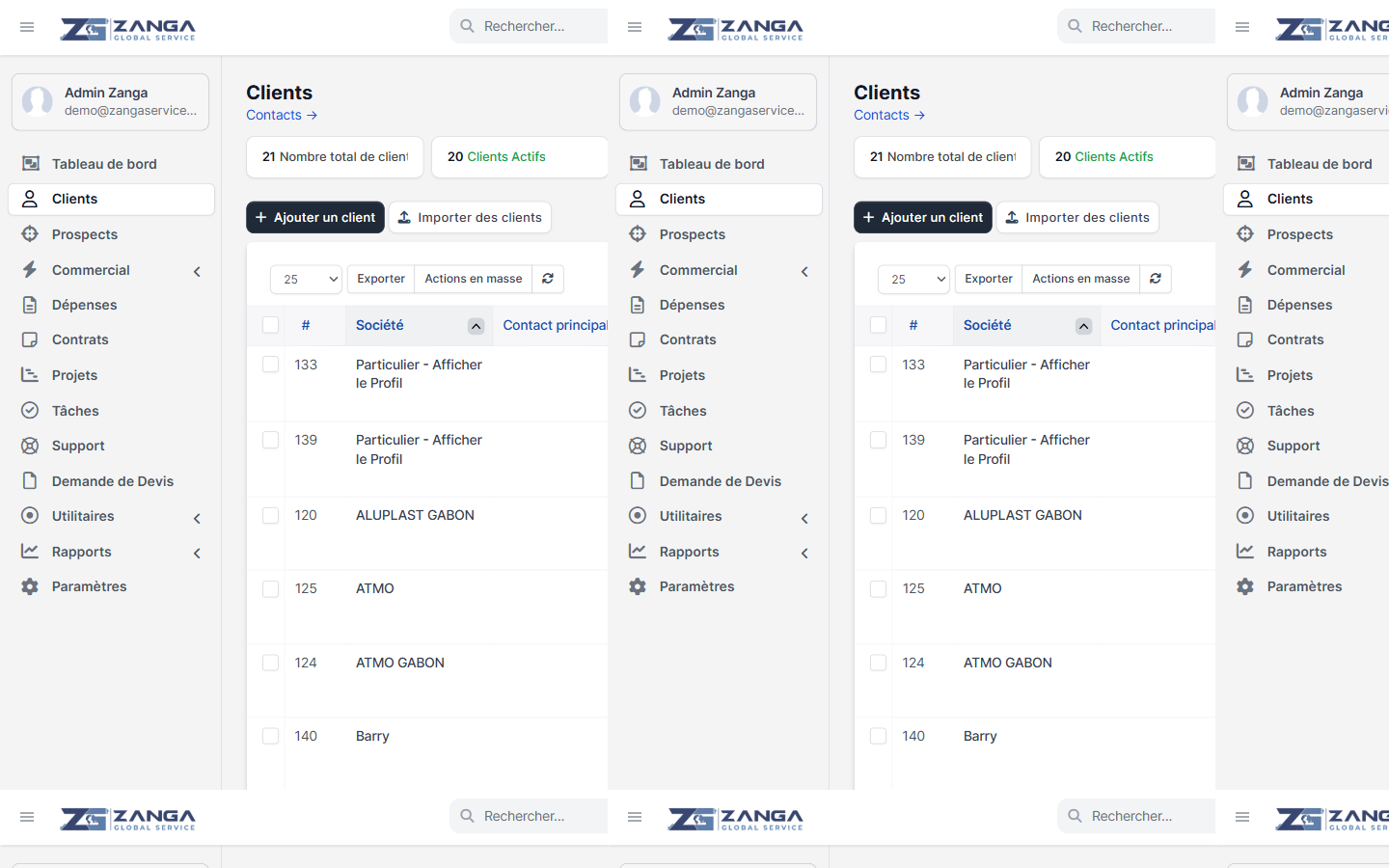Toggle select-all checkbox in middle copy table header
Image resolution: width=1389 pixels, height=868 pixels.
tap(879, 325)
